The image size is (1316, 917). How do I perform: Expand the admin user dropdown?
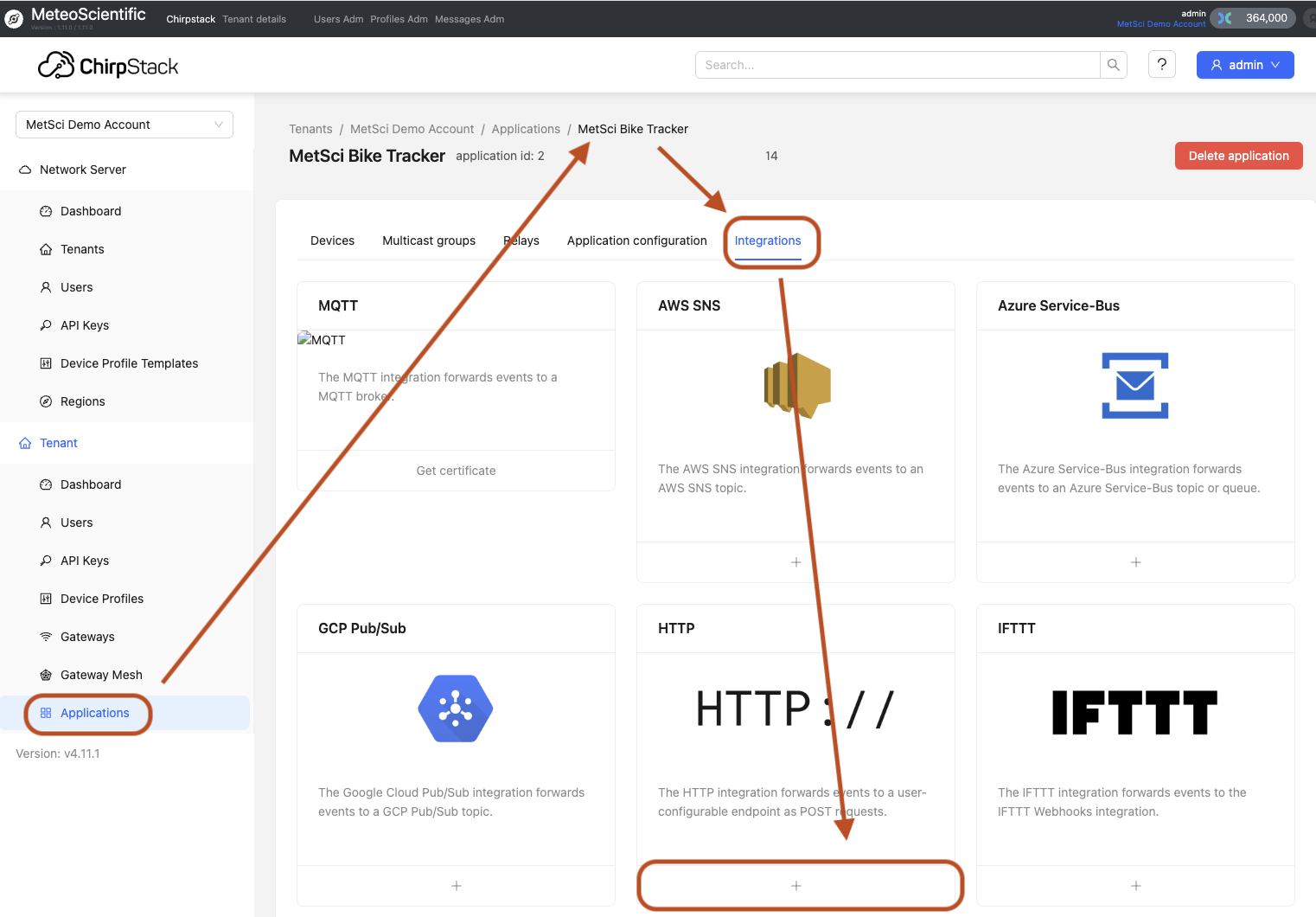(x=1244, y=65)
